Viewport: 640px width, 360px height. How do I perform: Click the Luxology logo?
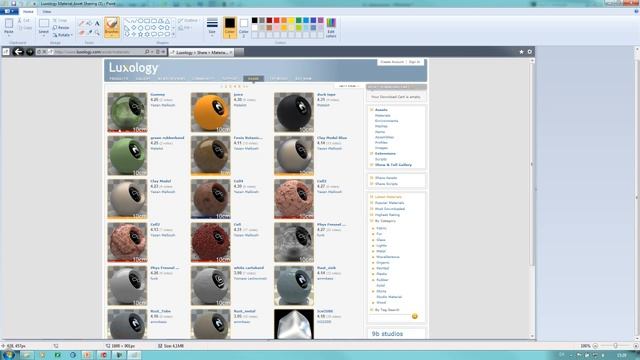point(133,68)
